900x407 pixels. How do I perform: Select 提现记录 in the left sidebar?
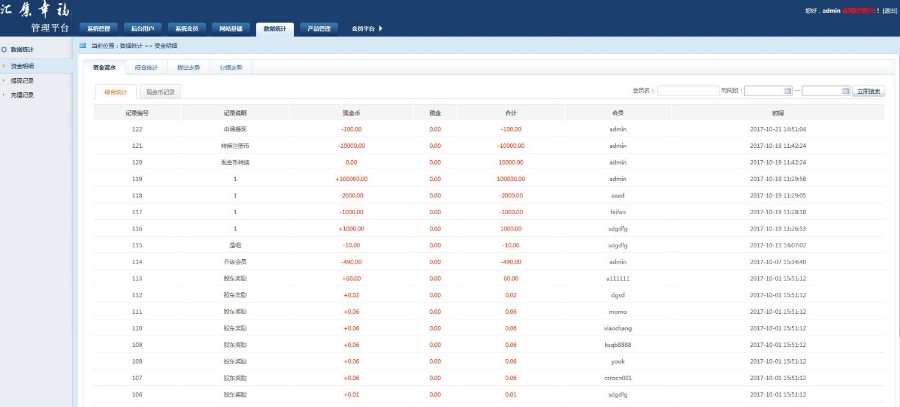(22, 81)
